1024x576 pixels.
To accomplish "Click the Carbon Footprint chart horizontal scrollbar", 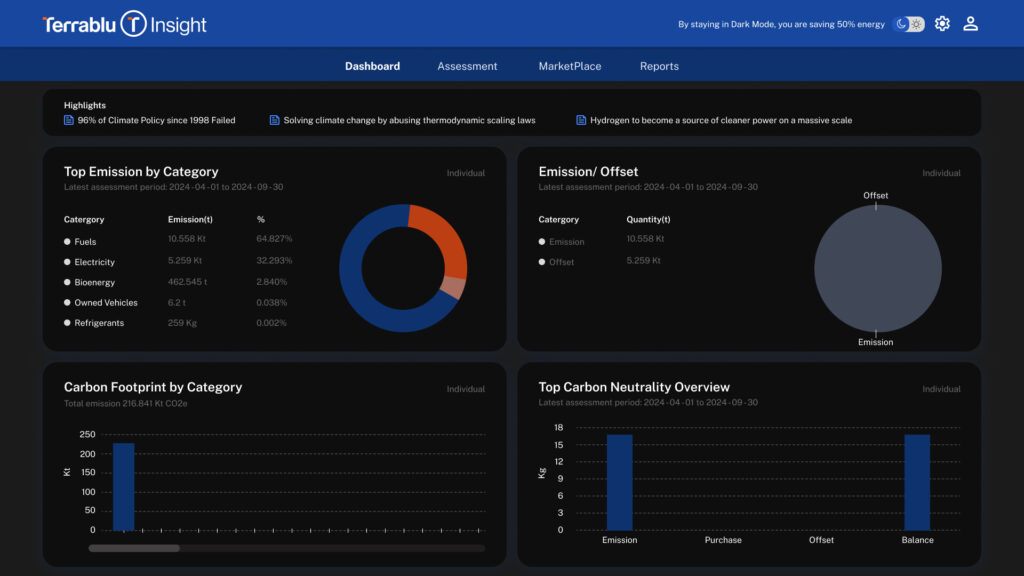I will [x=134, y=548].
